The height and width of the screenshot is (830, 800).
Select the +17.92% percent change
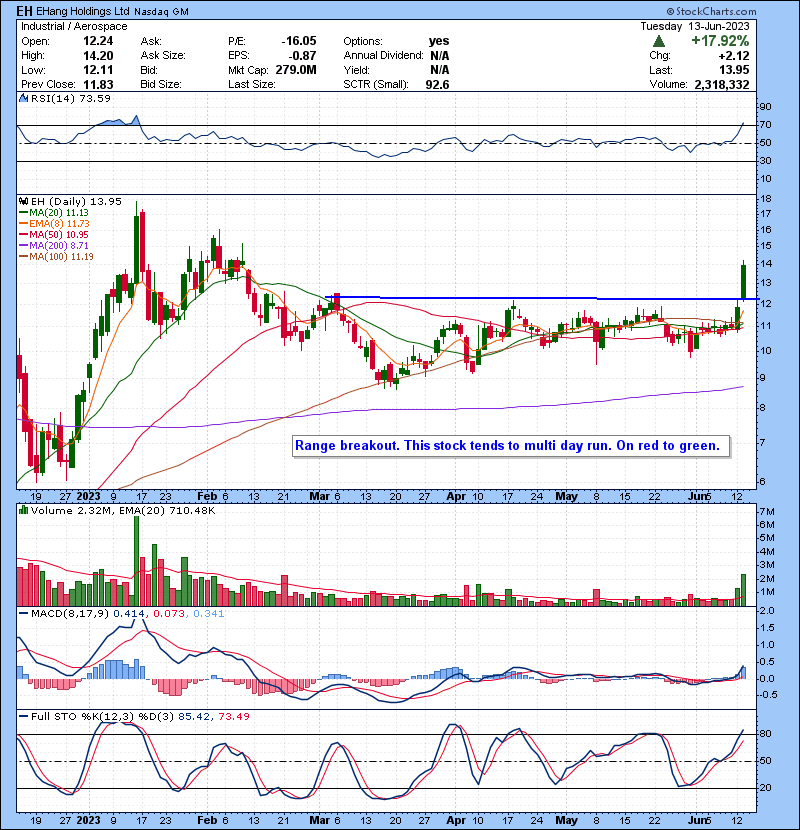click(x=720, y=41)
